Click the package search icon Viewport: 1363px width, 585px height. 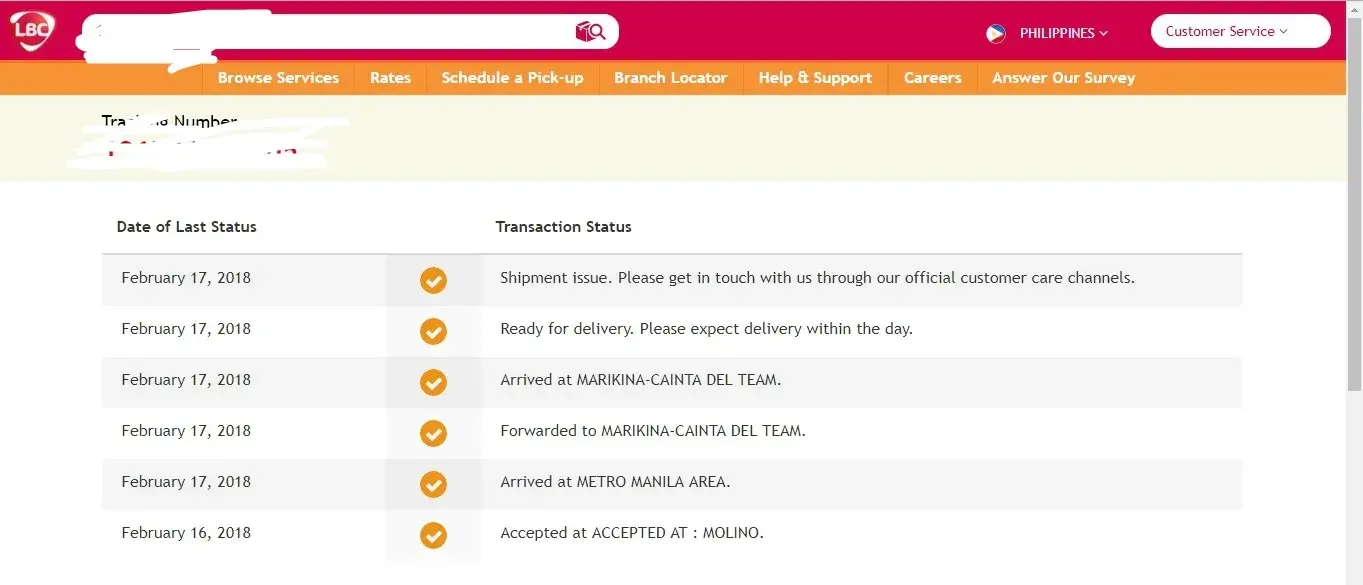[590, 32]
